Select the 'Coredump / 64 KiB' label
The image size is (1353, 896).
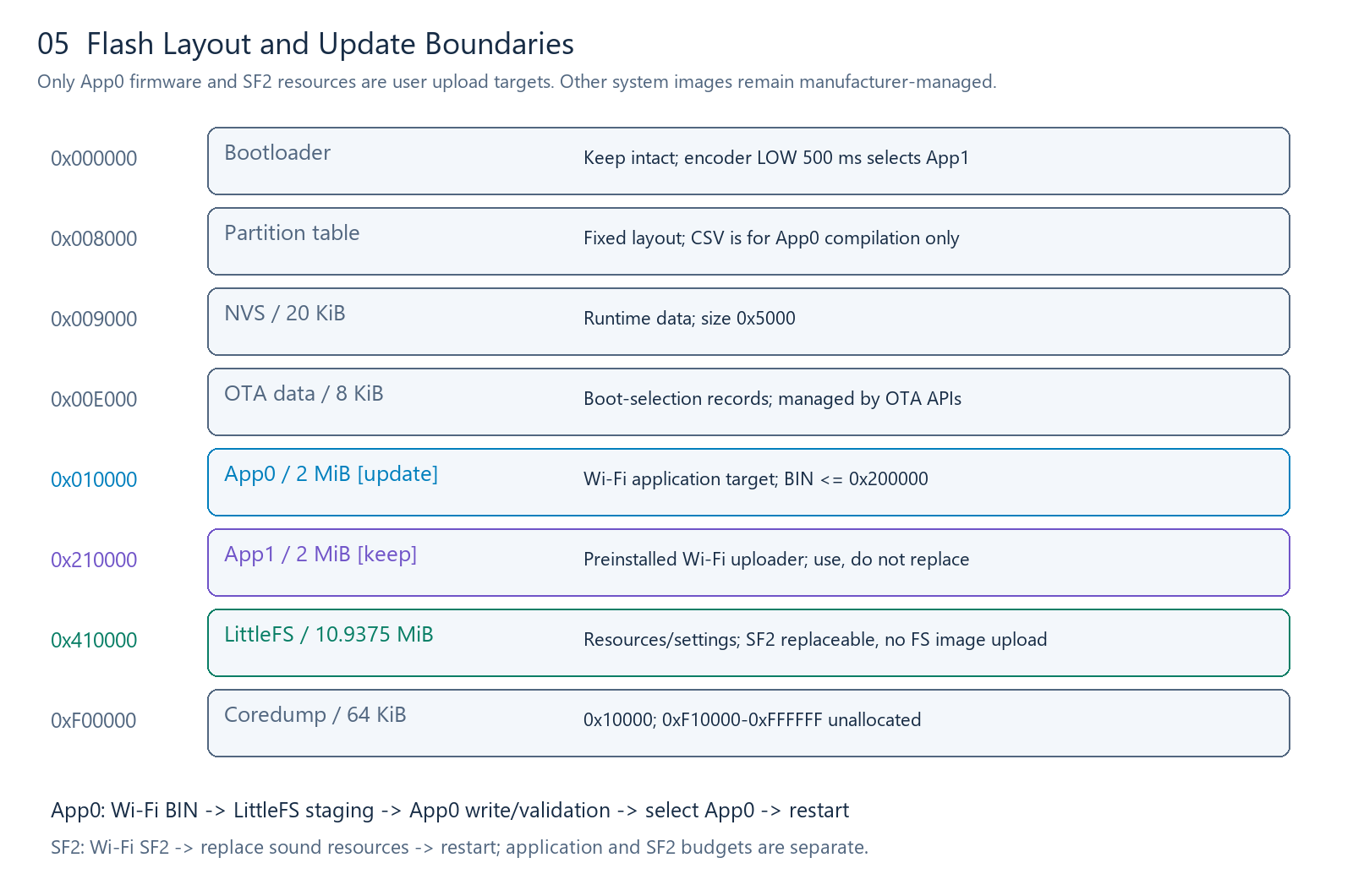pos(315,715)
